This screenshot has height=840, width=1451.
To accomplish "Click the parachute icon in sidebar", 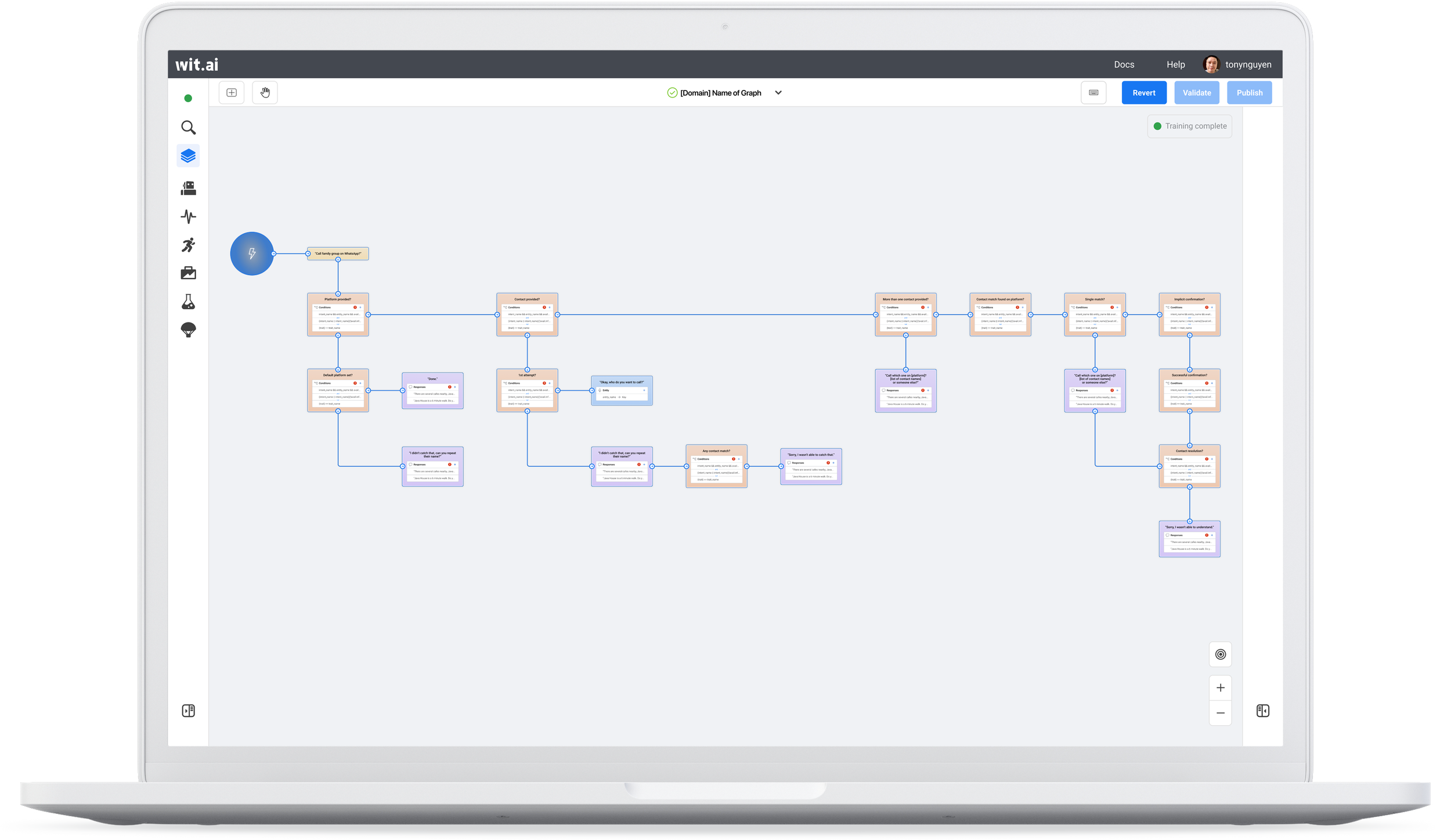I will pyautogui.click(x=188, y=330).
